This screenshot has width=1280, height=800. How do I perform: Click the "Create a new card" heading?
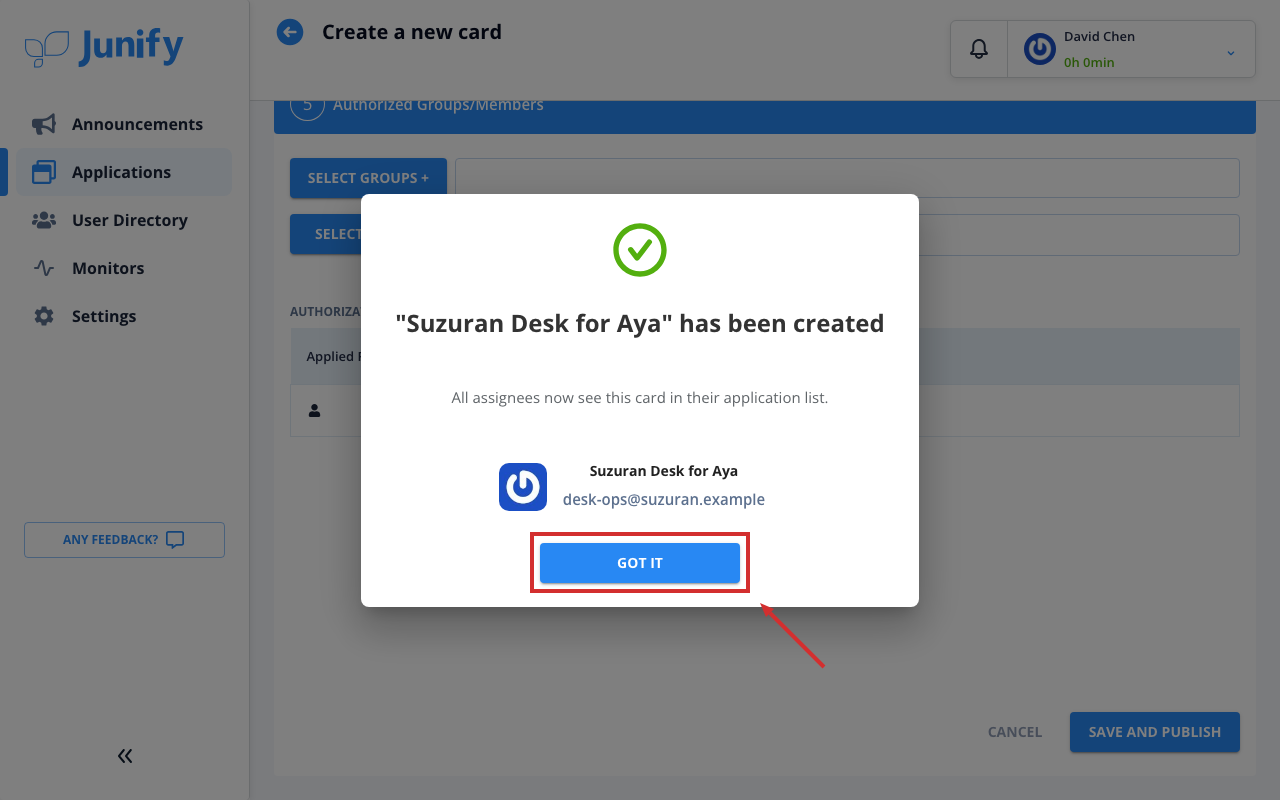click(412, 32)
